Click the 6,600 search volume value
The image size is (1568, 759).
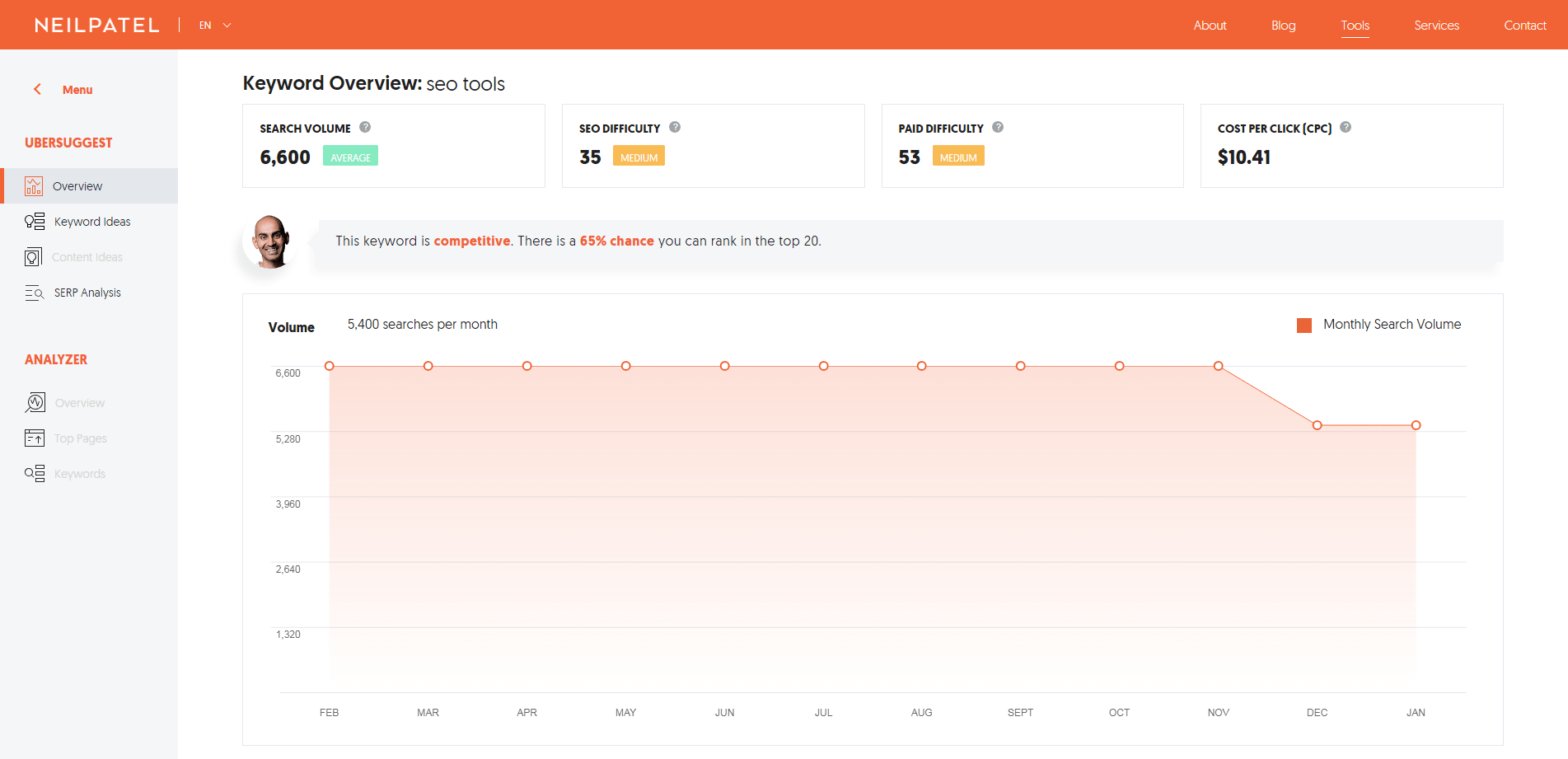285,157
